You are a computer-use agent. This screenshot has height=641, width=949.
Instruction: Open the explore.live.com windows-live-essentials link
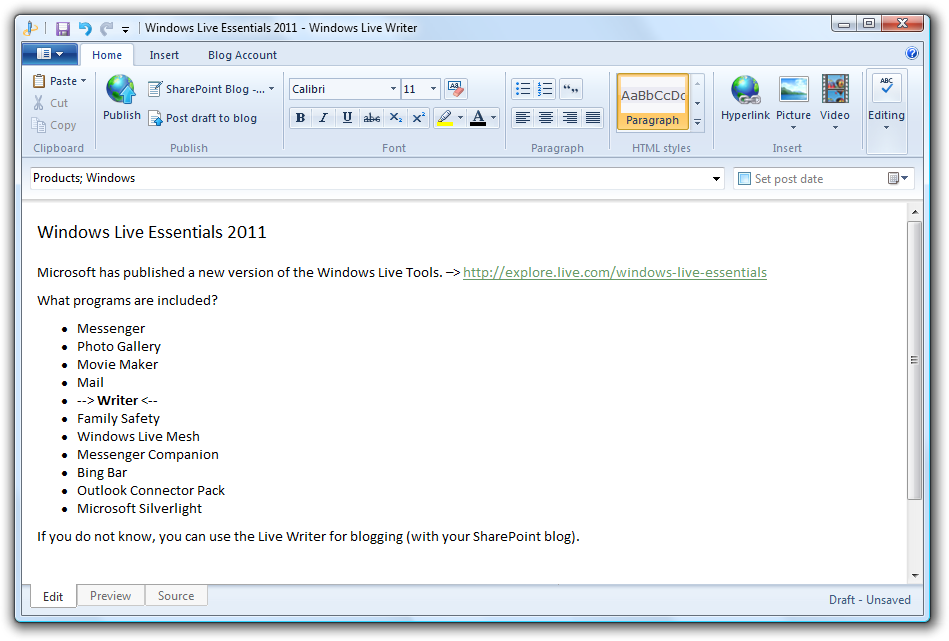click(x=615, y=272)
